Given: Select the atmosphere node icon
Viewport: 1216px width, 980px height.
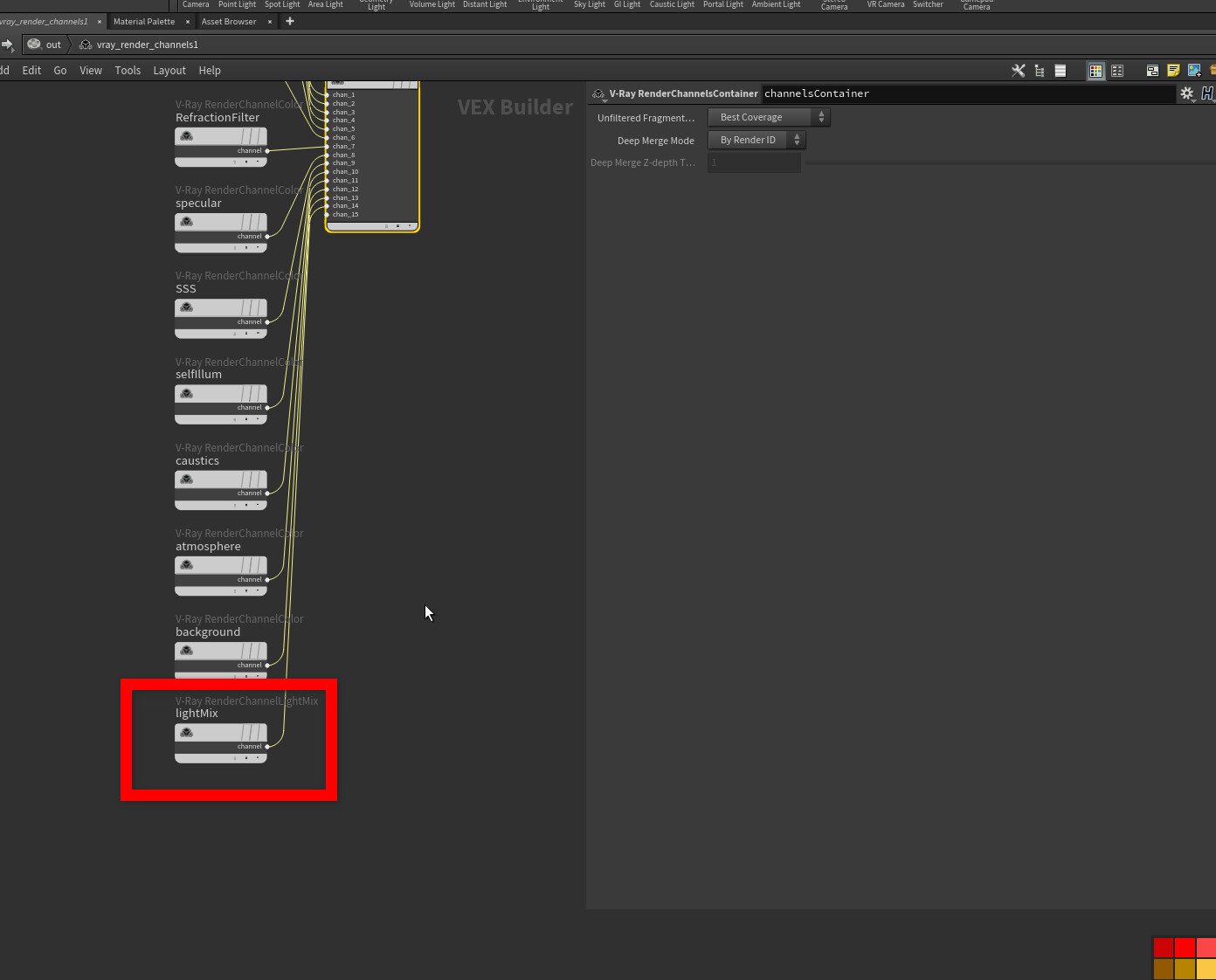Looking at the screenshot, I should click(x=187, y=564).
